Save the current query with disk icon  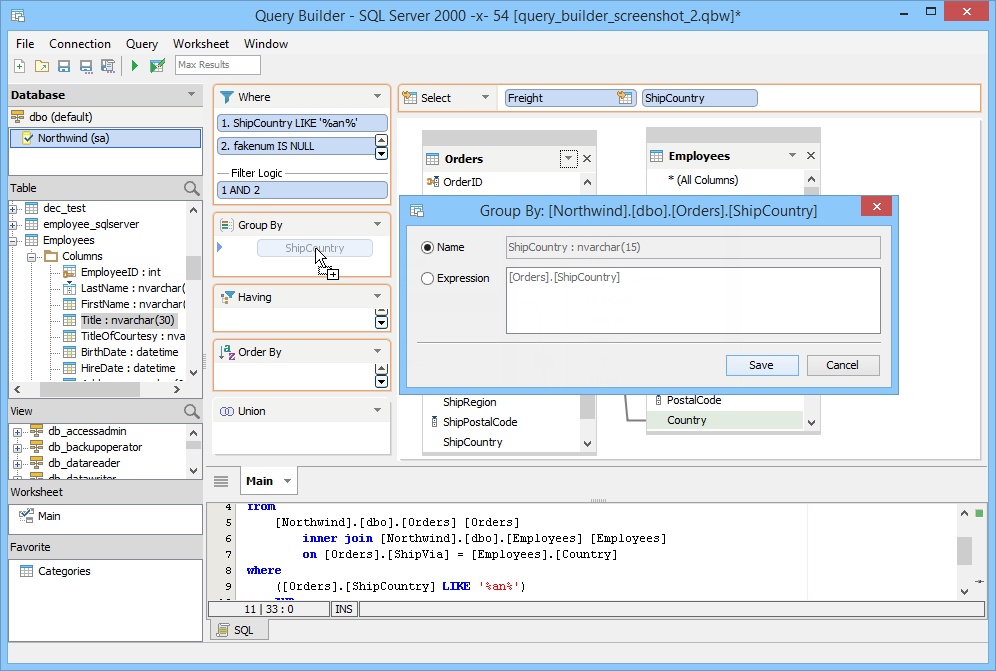[x=64, y=65]
